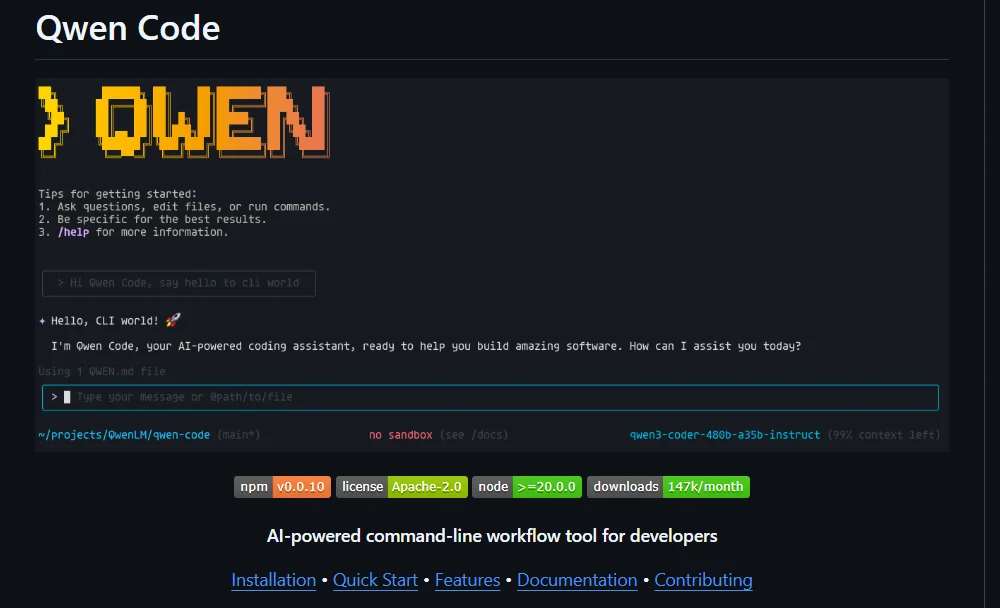Click the '/help' command text
The width and height of the screenshot is (1000, 608).
73,232
